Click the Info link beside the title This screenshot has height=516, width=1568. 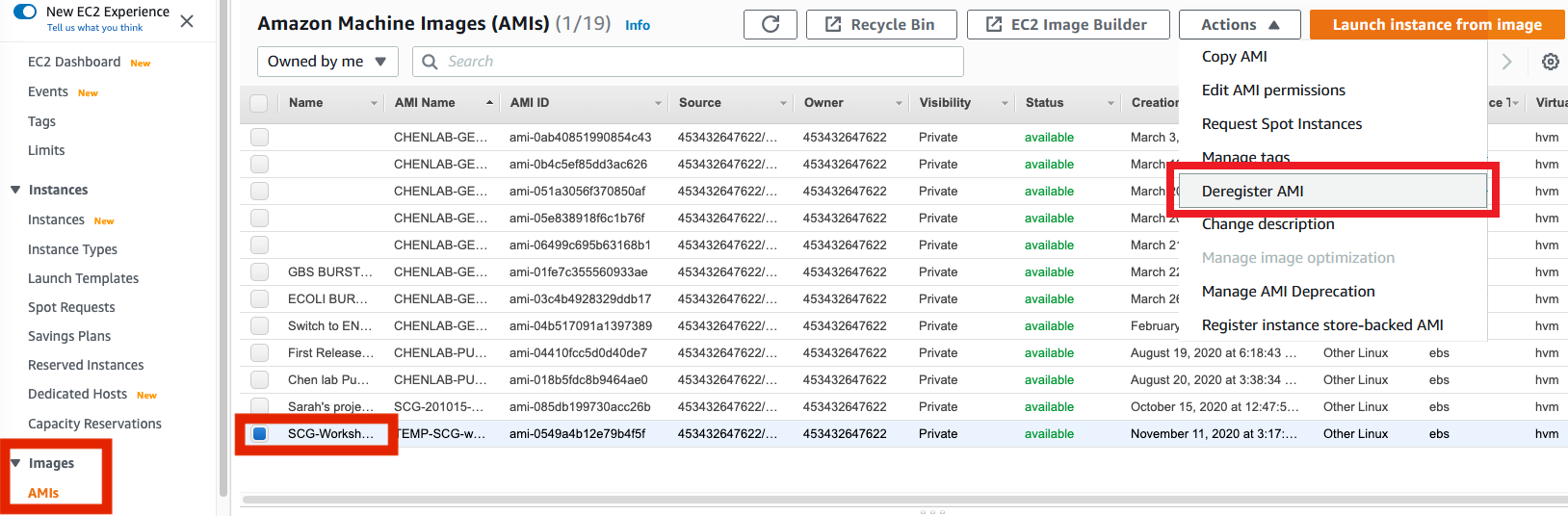click(638, 25)
